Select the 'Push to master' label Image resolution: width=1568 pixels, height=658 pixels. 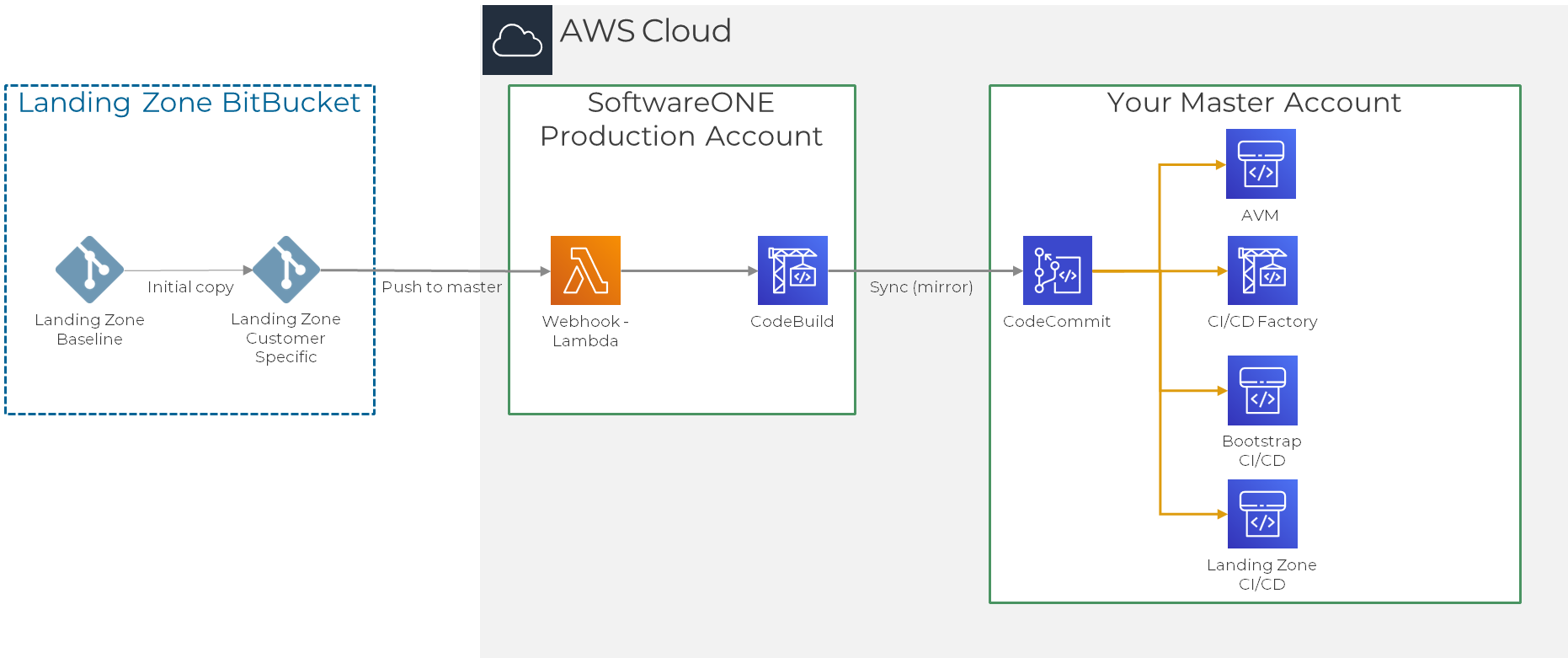pyautogui.click(x=441, y=287)
